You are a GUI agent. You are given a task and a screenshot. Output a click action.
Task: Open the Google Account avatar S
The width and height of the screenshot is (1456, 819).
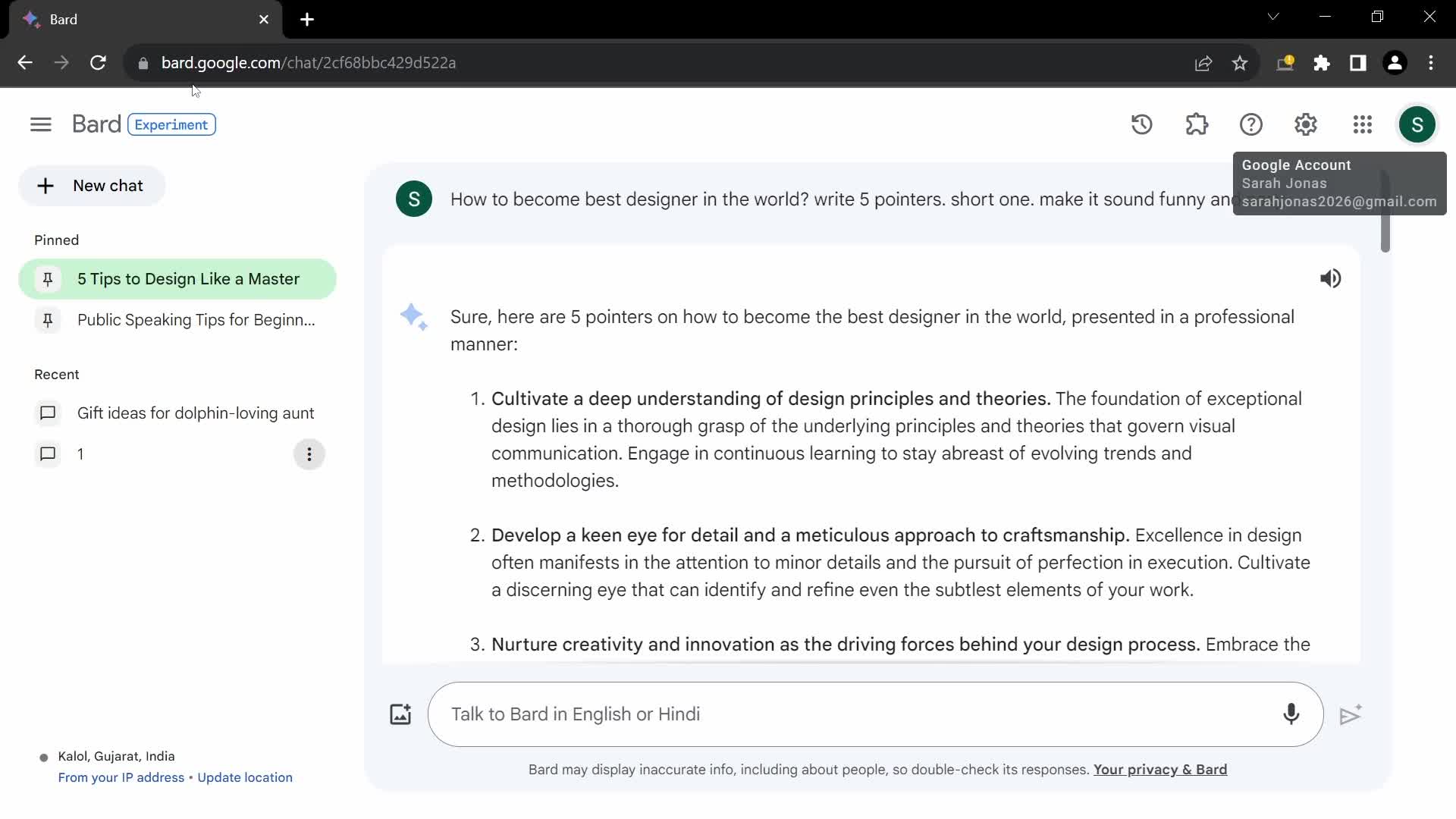1417,124
